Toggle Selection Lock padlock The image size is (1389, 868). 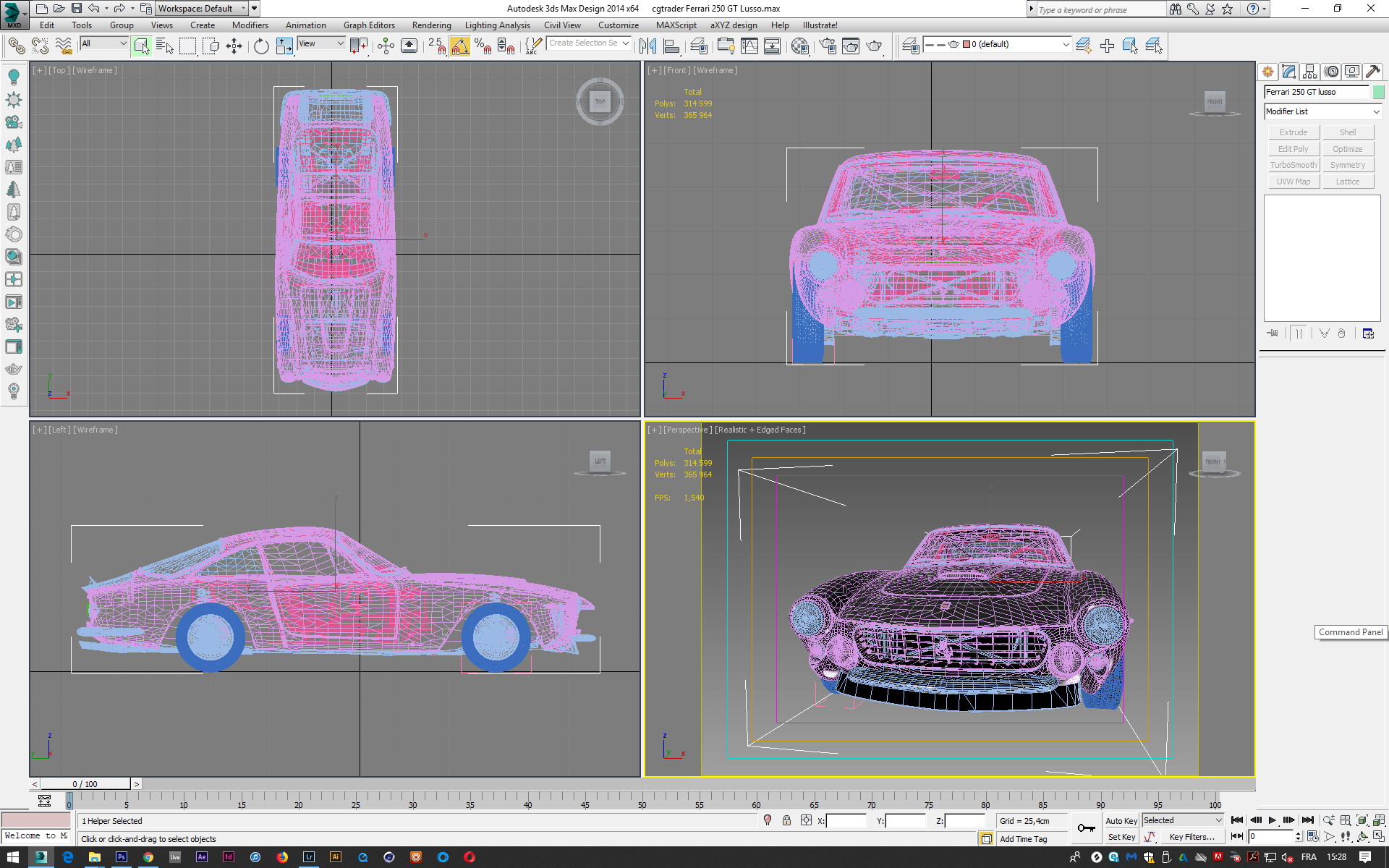click(786, 820)
